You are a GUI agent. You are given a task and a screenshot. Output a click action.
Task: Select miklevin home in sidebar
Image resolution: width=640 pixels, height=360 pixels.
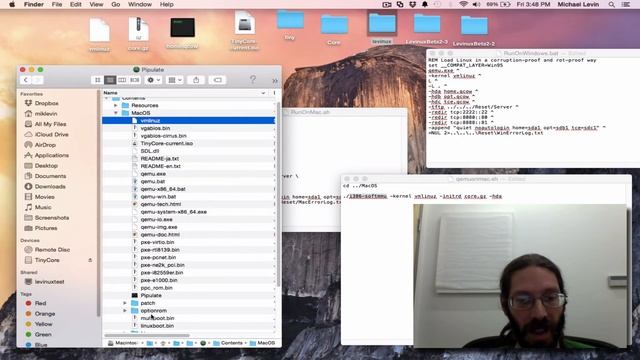[x=46, y=113]
